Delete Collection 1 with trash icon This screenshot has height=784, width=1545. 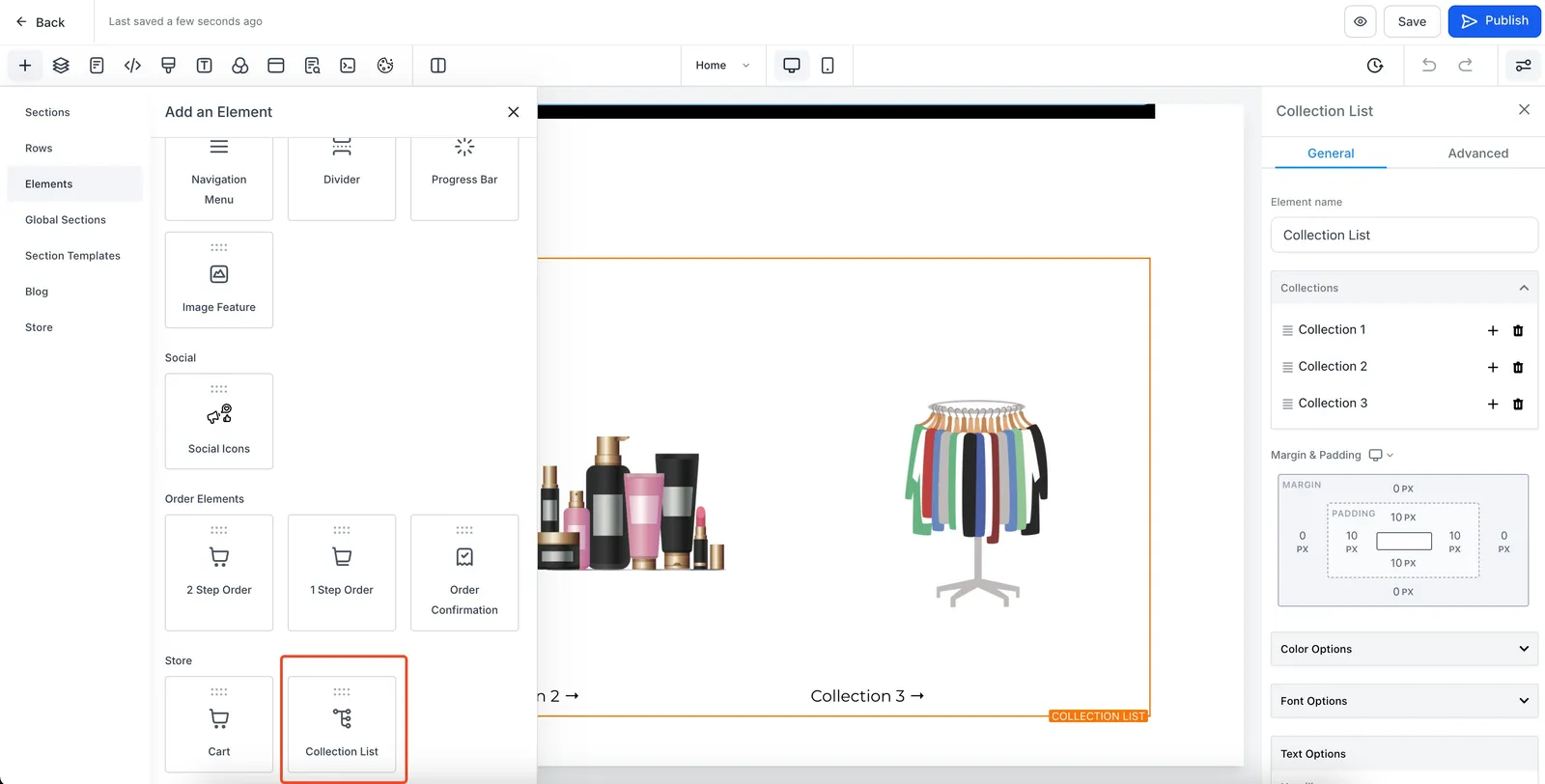click(x=1518, y=330)
